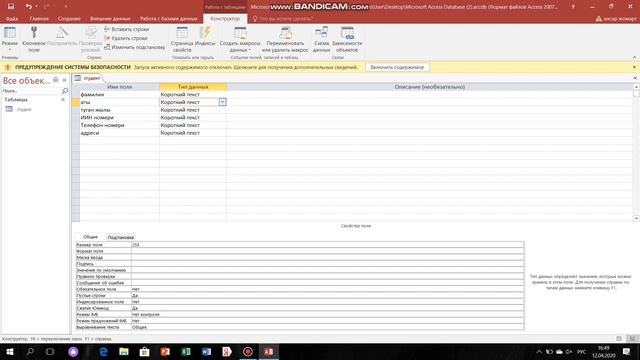The image size is (640, 360).
Task: Open Microsoft Edge from taskbar
Action: tap(103, 351)
